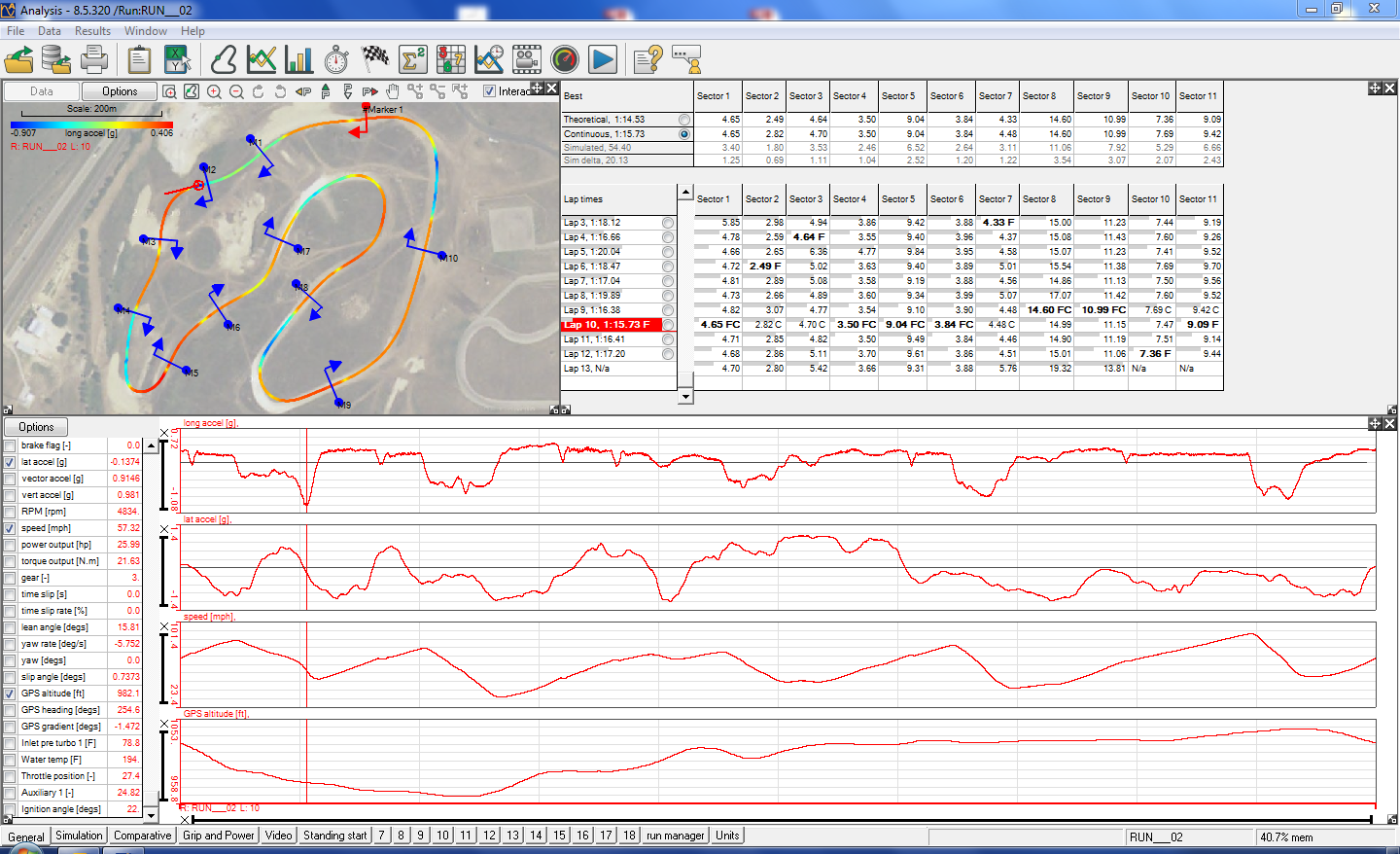Click the blue play button icon
Viewport: 1400px width, 854px height.
click(603, 60)
